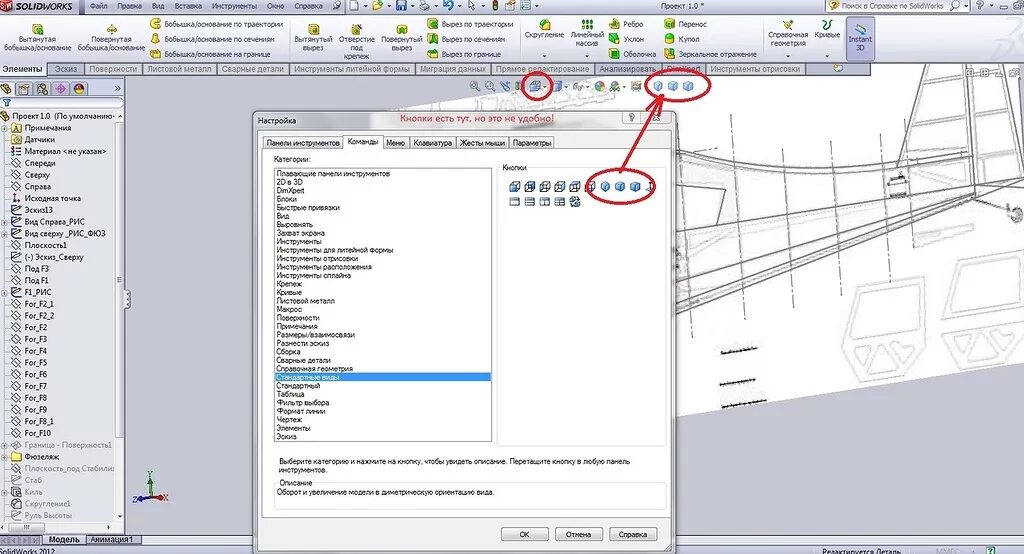Switch to the Эскиз ribbon tab
This screenshot has width=1024, height=554.
(65, 69)
